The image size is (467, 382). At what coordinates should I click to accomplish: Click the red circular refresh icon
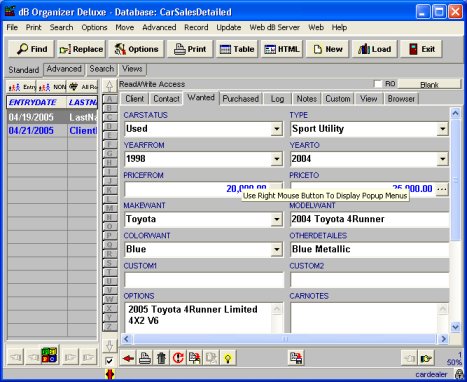pyautogui.click(x=178, y=358)
